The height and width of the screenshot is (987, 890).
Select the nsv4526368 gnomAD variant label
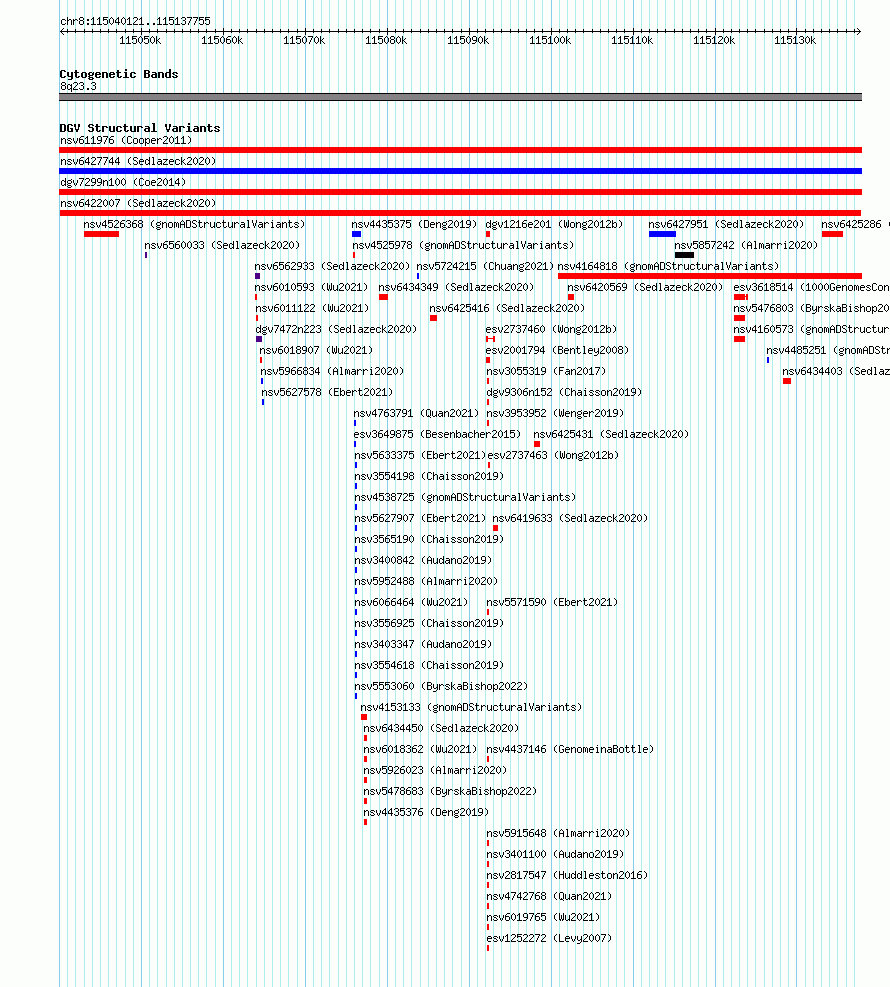click(194, 224)
